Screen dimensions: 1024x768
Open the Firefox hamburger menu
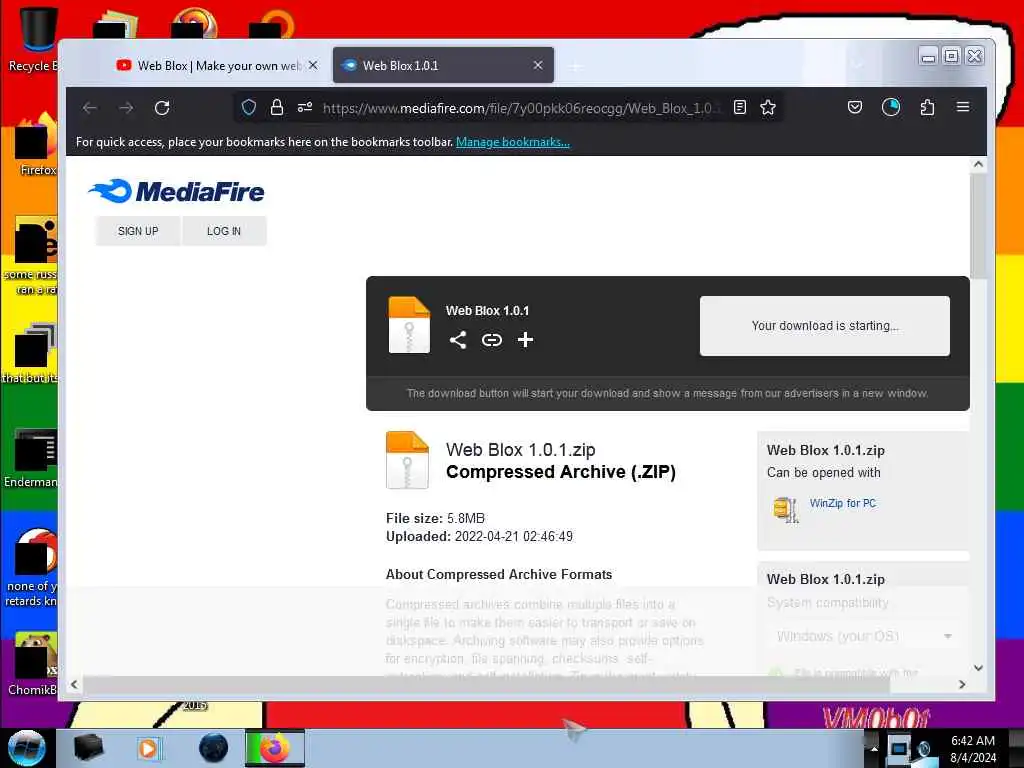point(963,106)
